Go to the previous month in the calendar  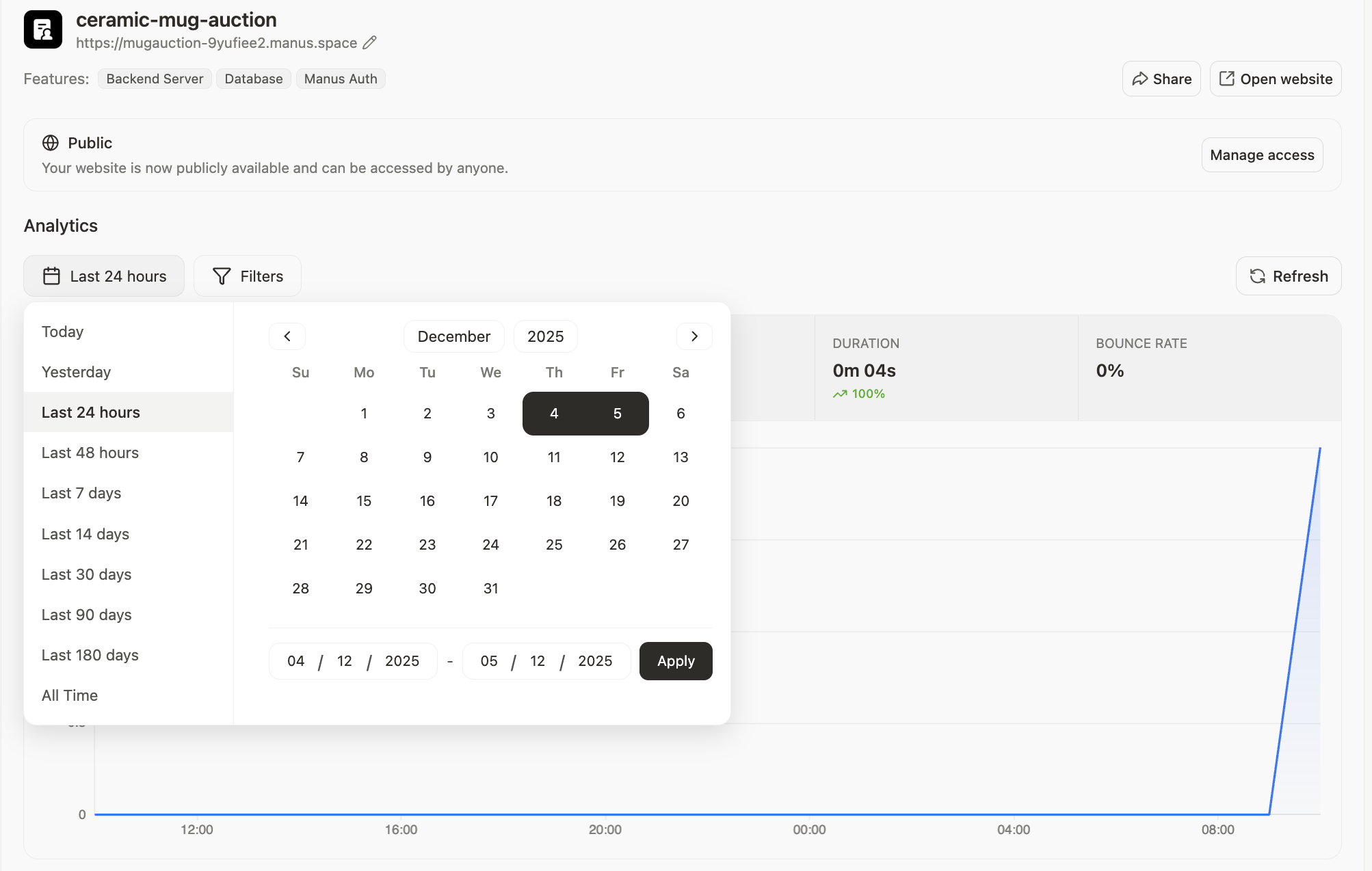287,336
